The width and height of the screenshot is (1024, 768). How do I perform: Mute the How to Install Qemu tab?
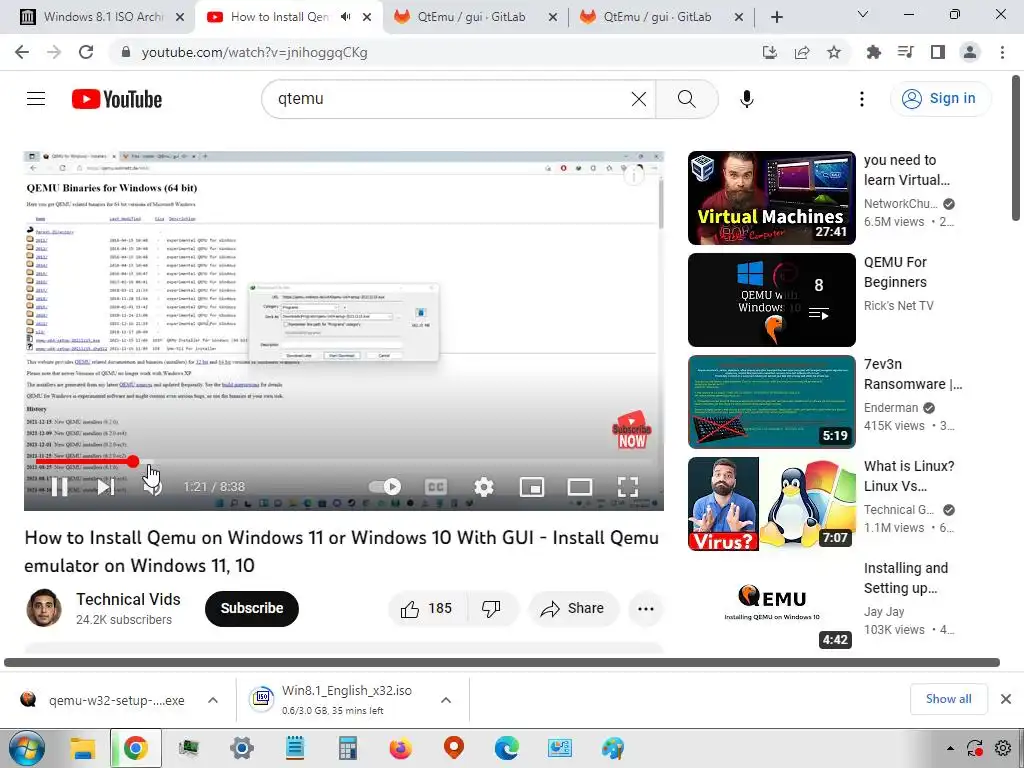(345, 17)
